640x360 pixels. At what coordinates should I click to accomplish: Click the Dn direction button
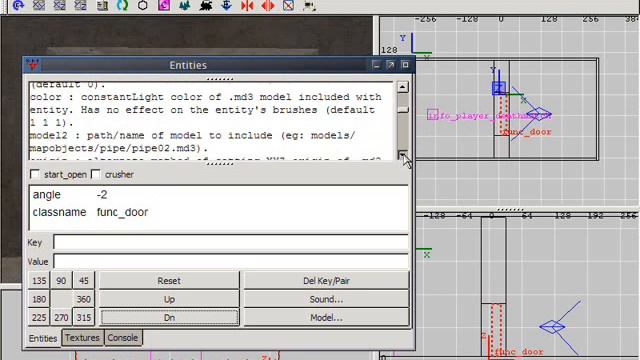169,318
